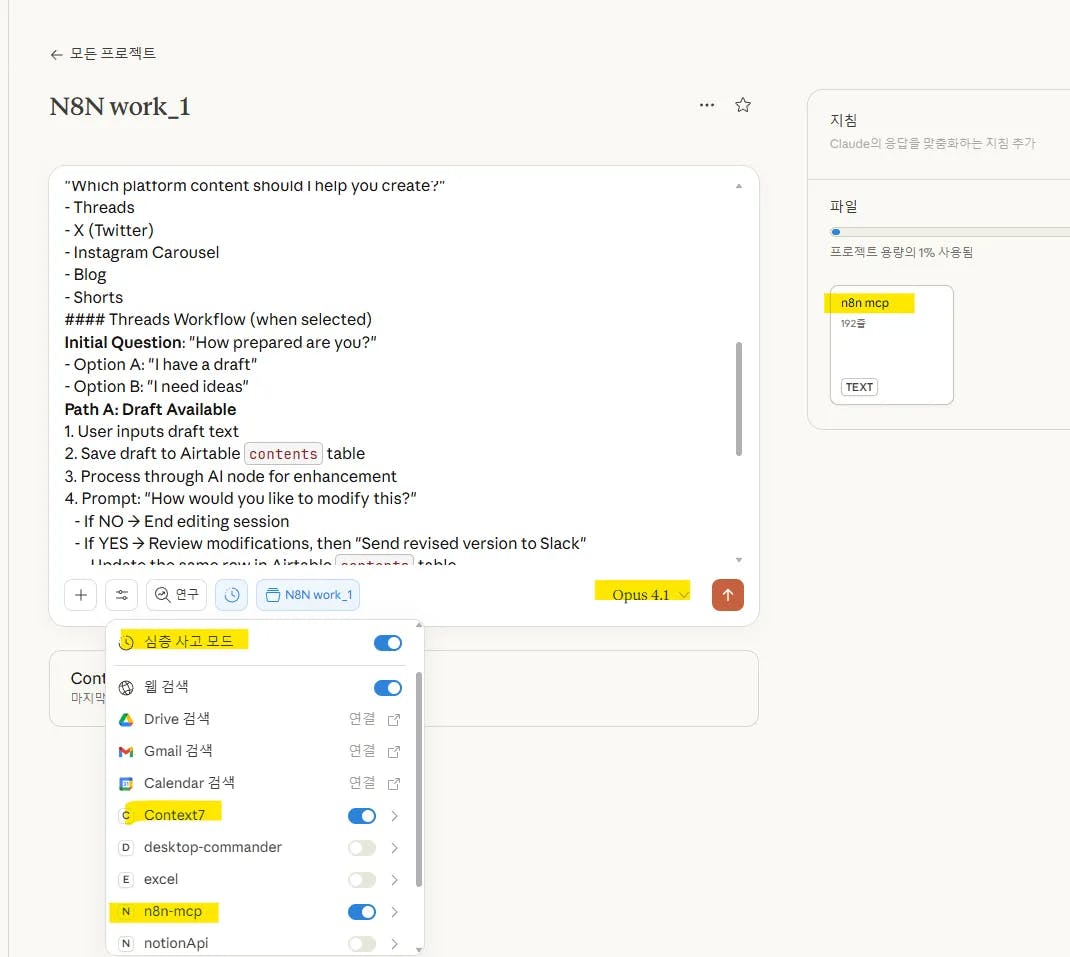1070x957 pixels.
Task: Click the 파일 section heading
Action: point(843,206)
